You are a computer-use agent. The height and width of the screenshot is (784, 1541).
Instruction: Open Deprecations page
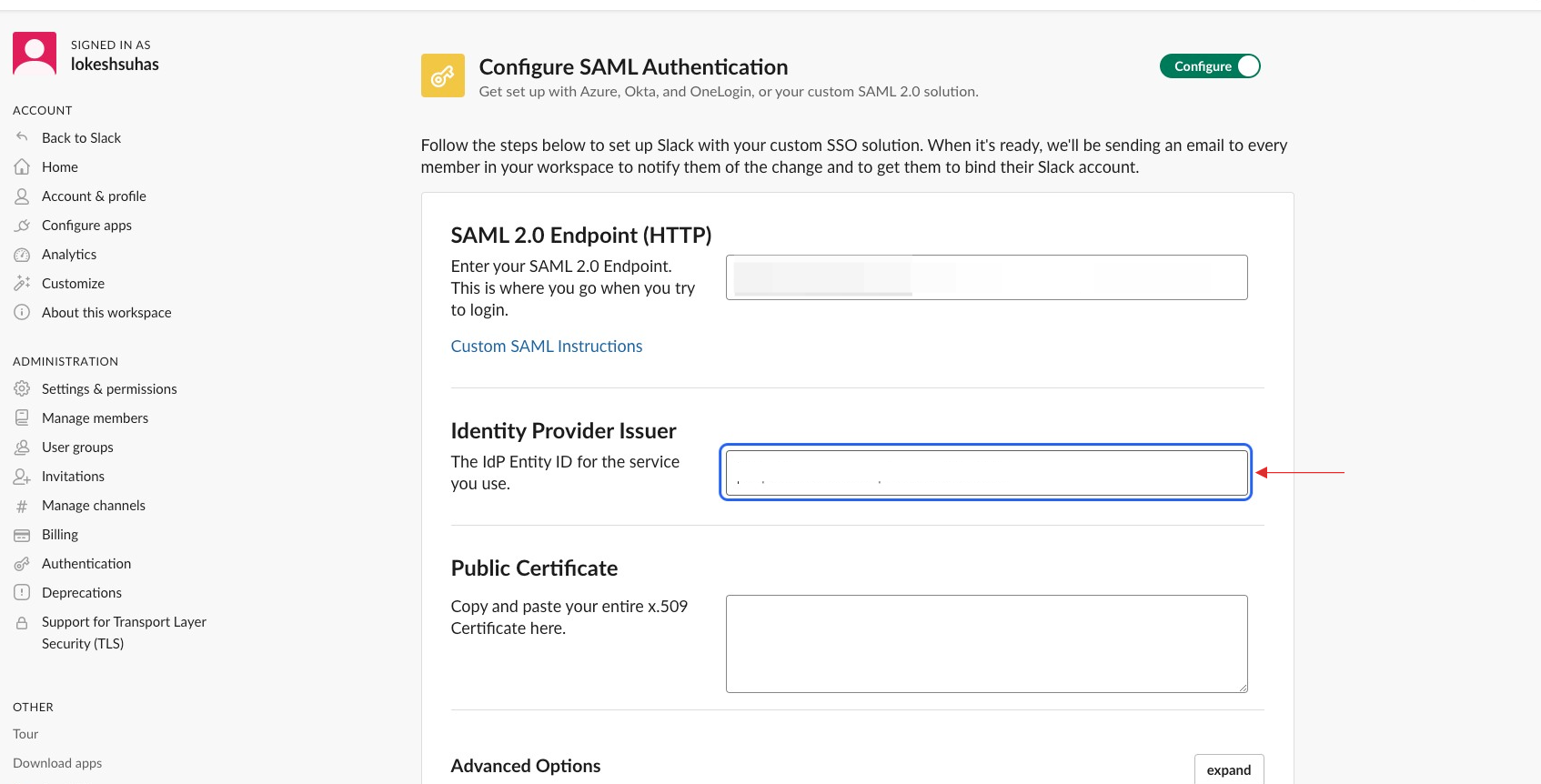tap(82, 592)
